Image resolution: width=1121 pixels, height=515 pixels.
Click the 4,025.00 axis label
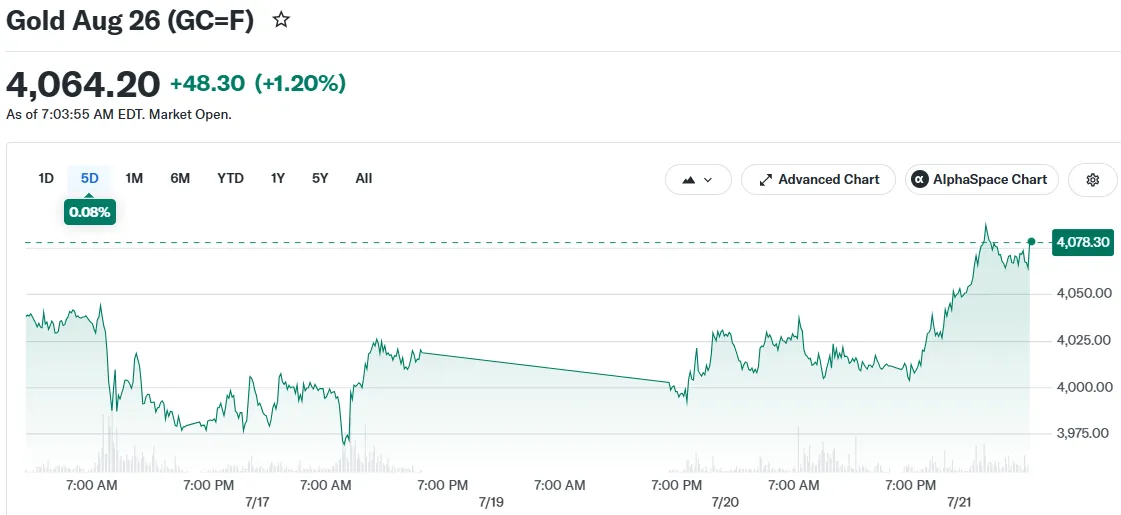[x=1084, y=340]
